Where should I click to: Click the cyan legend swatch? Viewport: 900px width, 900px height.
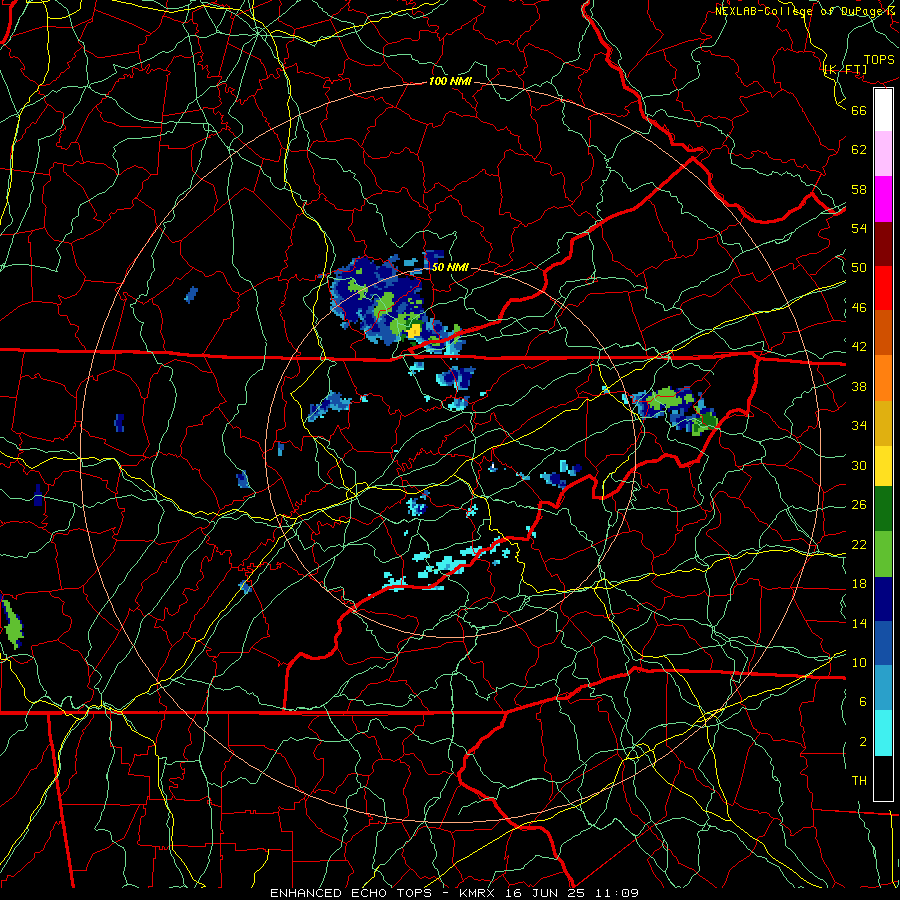click(883, 733)
